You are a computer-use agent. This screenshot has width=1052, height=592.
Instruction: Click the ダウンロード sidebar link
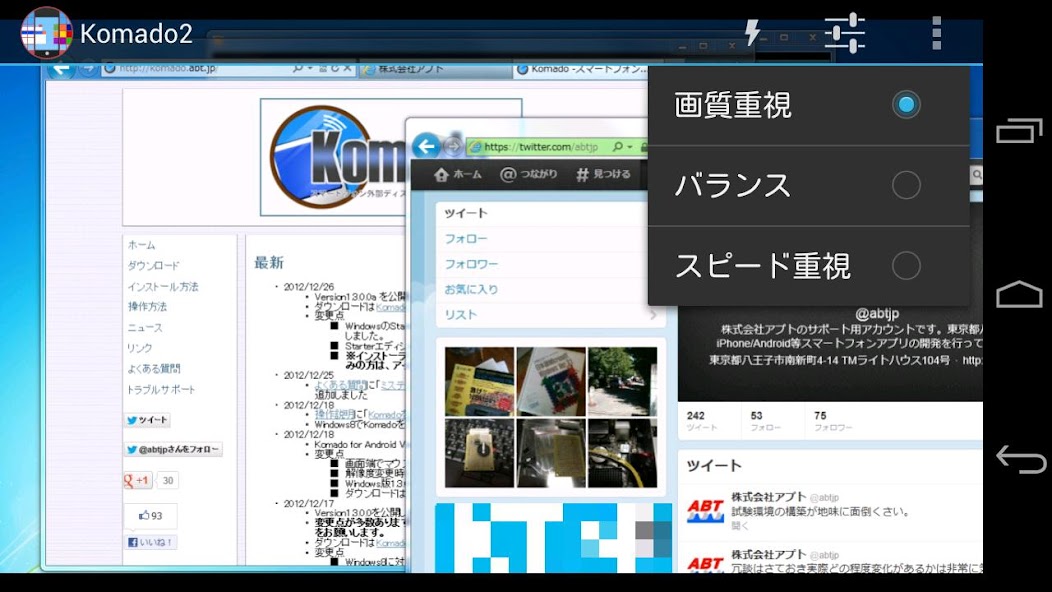click(154, 266)
